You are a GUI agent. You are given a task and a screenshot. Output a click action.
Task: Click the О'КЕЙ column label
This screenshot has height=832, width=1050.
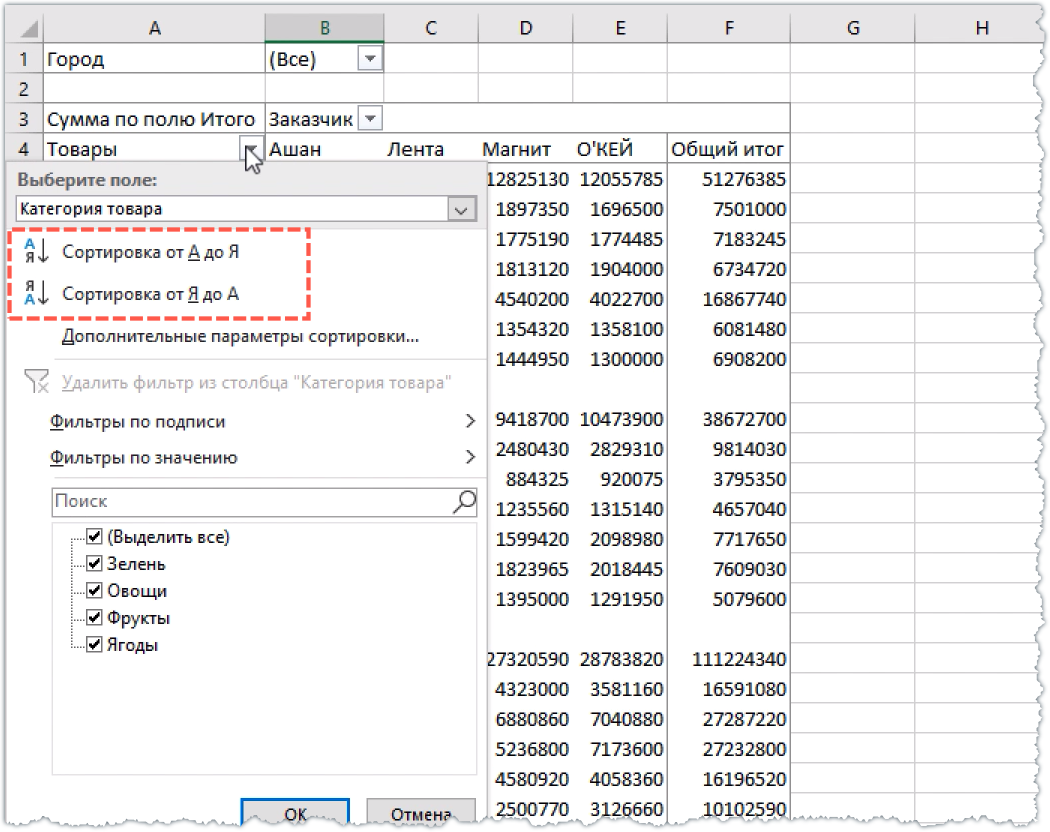[605, 149]
